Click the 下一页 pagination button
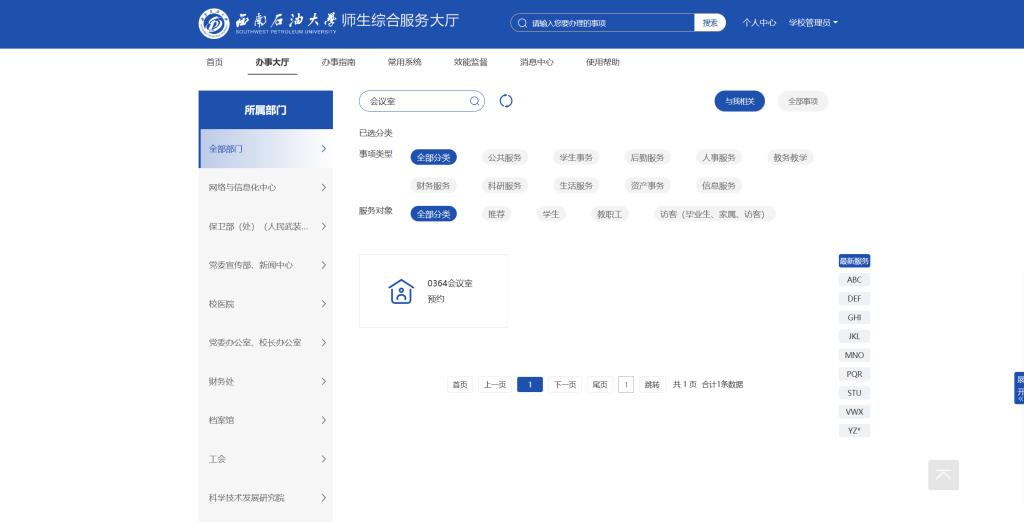1024x522 pixels. click(564, 384)
